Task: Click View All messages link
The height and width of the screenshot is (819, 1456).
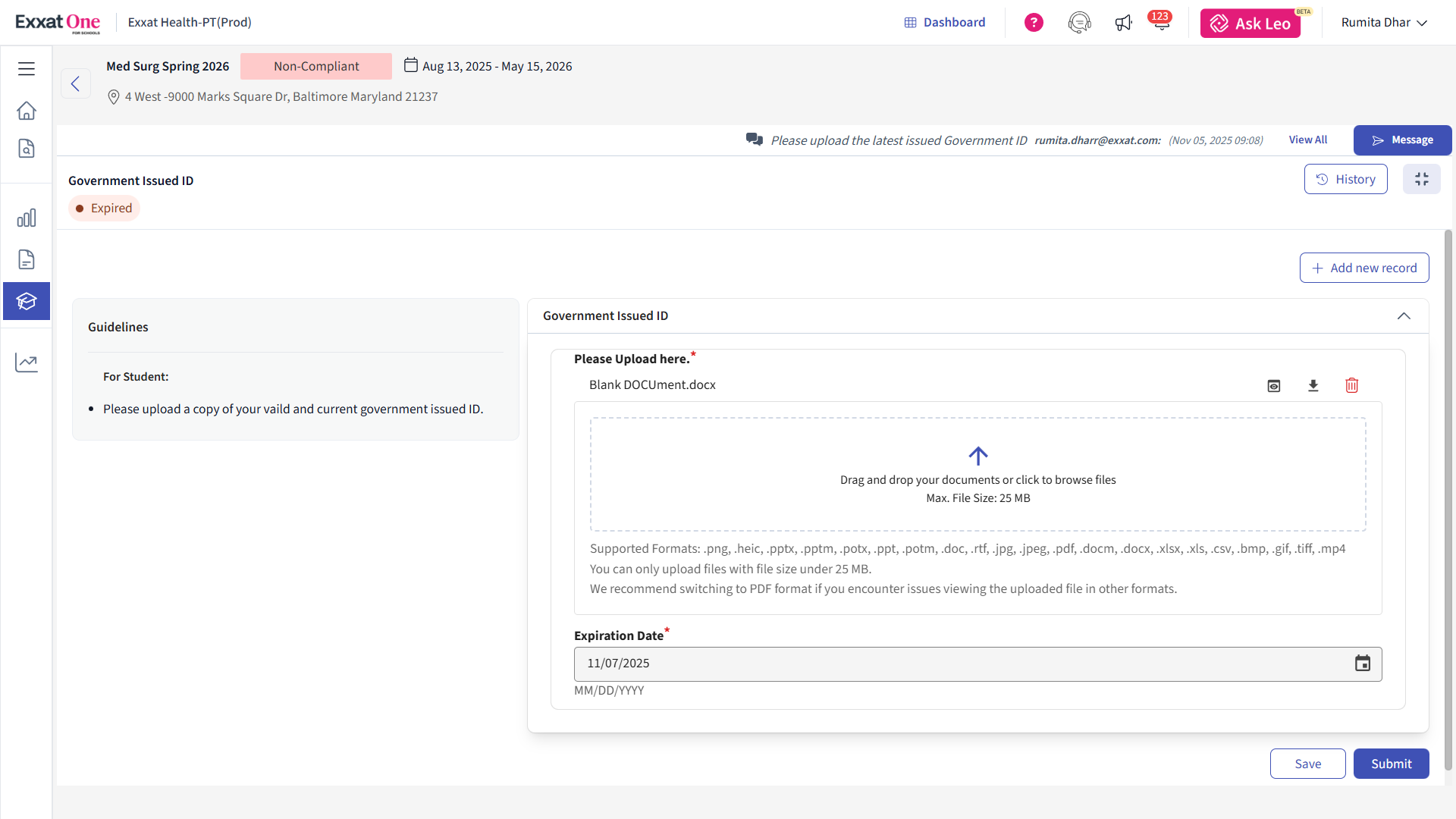Action: [x=1307, y=140]
